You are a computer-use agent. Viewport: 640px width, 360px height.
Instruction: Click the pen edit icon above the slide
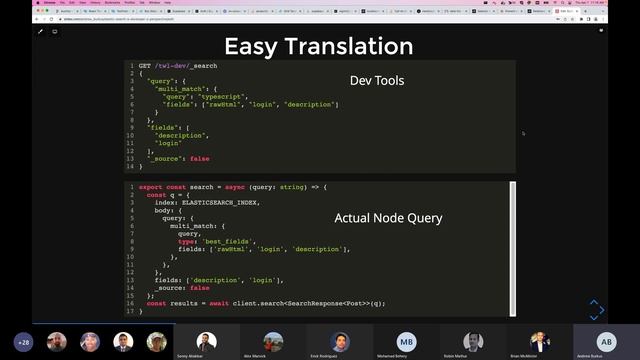pyautogui.click(x=40, y=31)
